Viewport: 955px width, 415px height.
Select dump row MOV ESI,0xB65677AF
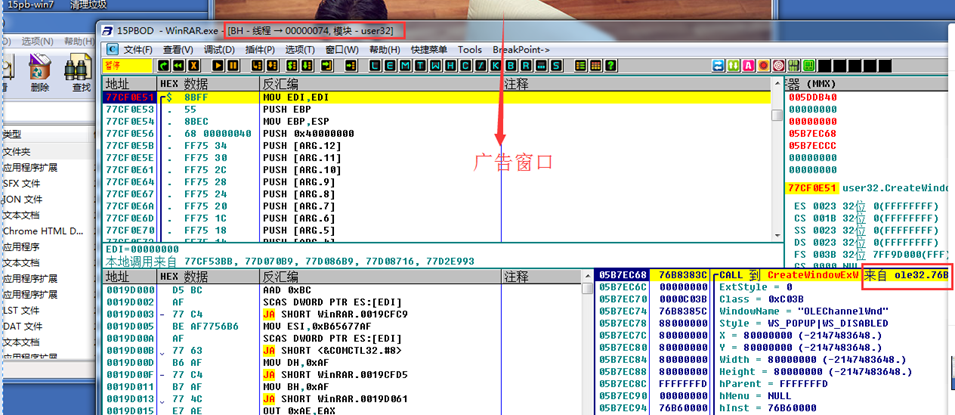point(342,326)
